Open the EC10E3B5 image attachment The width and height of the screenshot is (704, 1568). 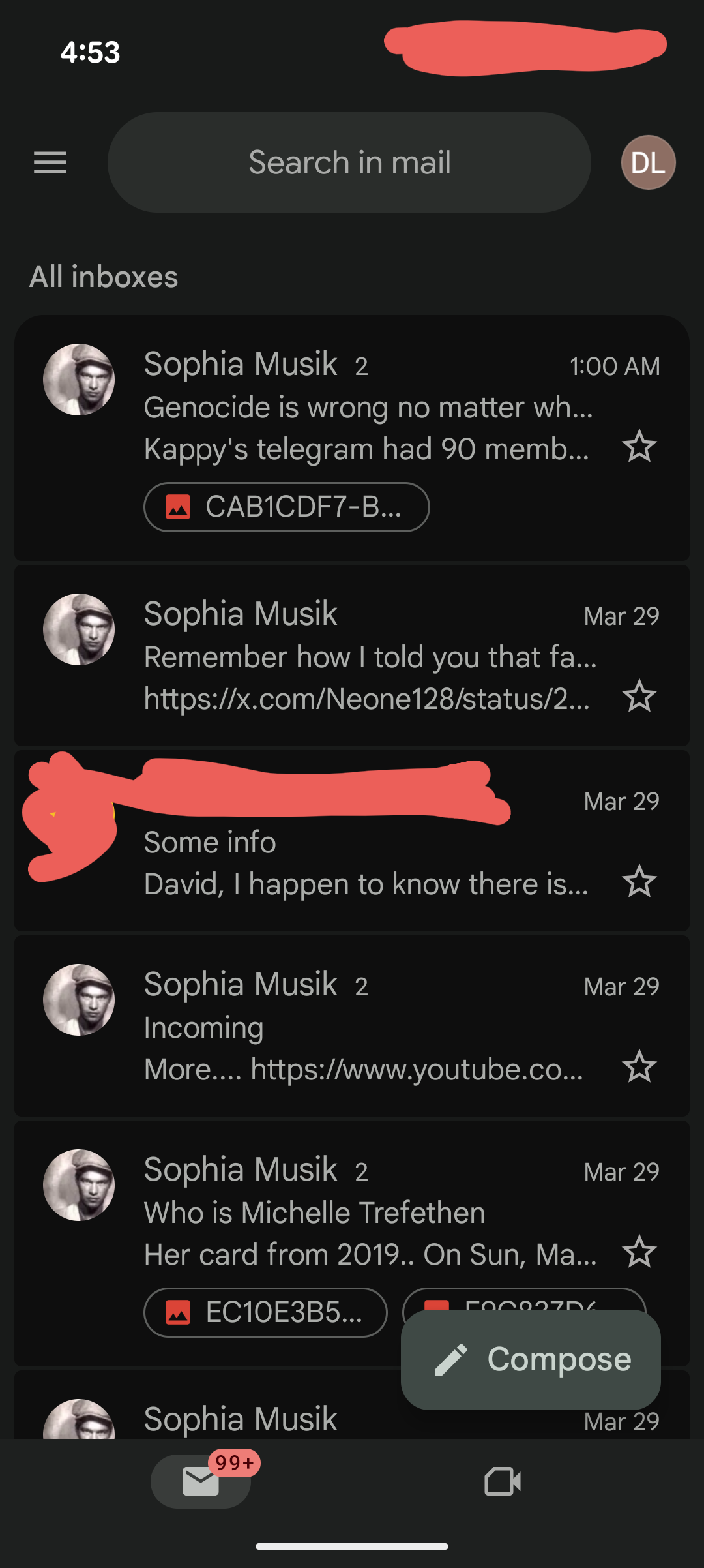pyautogui.click(x=265, y=1312)
